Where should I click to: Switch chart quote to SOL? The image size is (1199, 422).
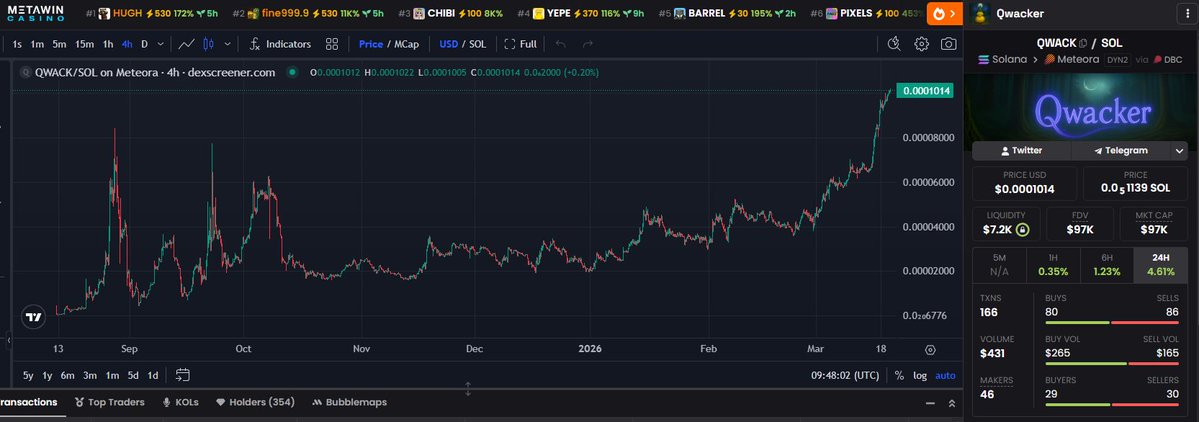[477, 44]
